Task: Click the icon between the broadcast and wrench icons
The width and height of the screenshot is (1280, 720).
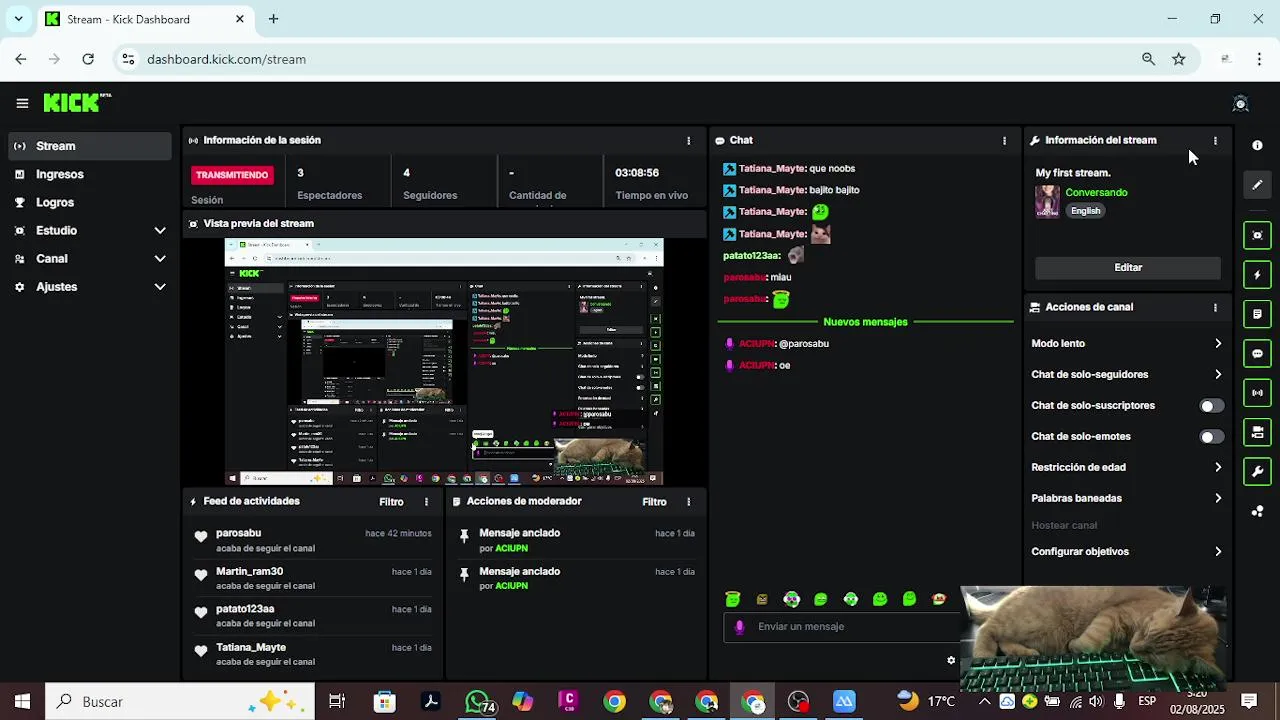Action: click(1257, 432)
